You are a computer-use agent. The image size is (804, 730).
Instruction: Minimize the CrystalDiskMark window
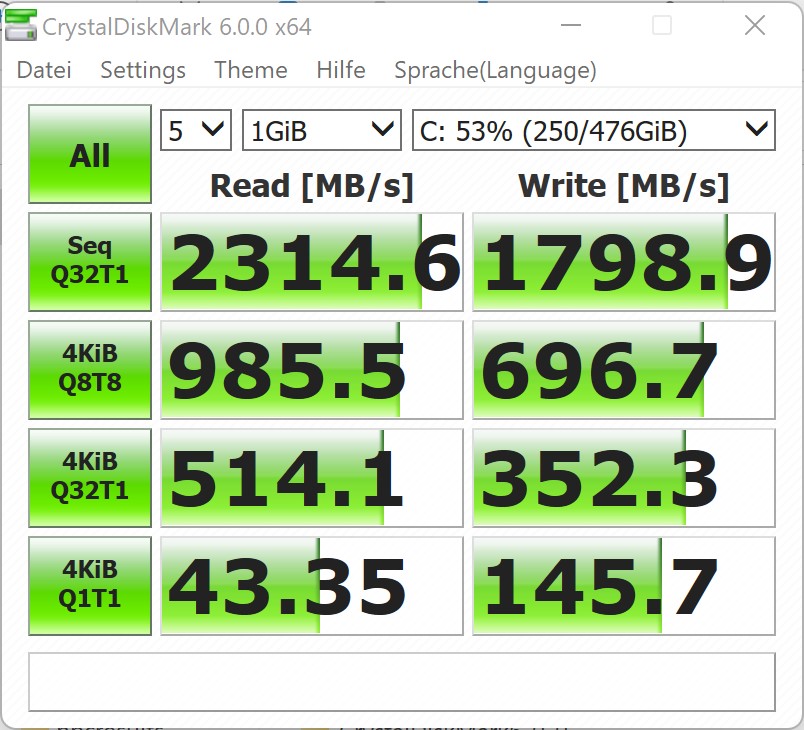(571, 25)
